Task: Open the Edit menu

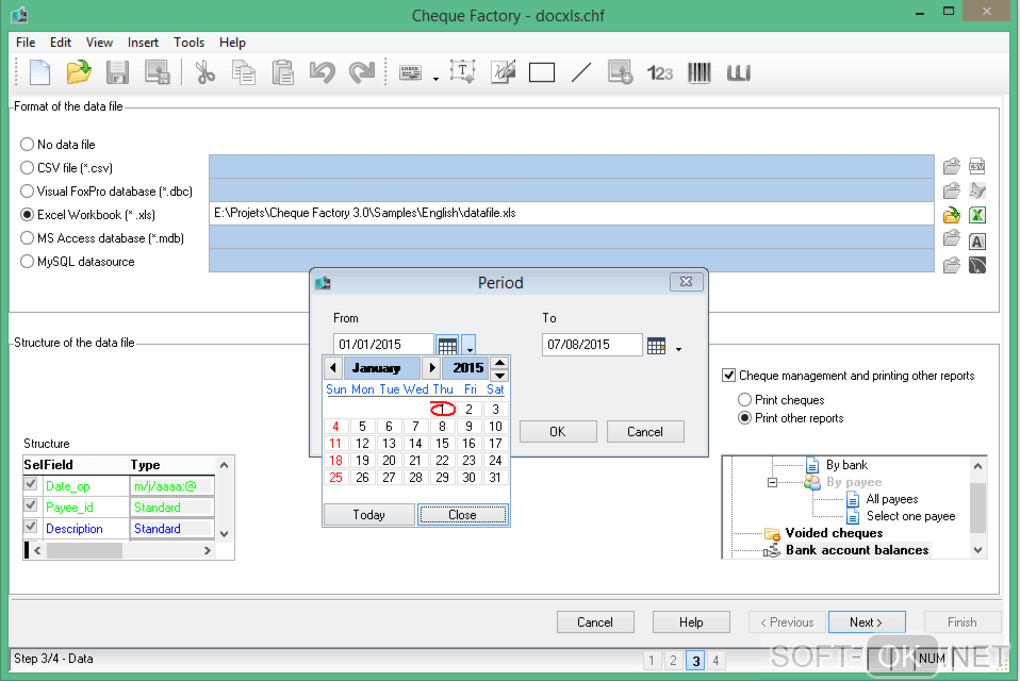Action: [60, 42]
